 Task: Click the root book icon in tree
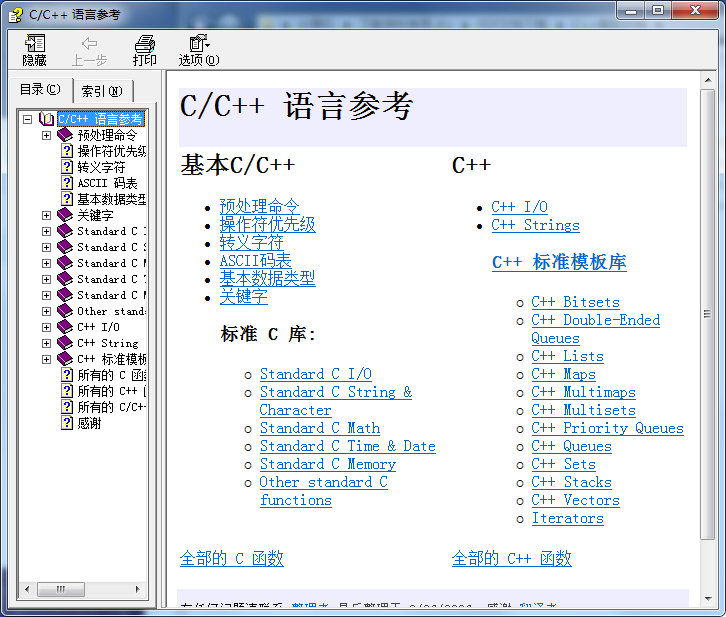(x=47, y=119)
